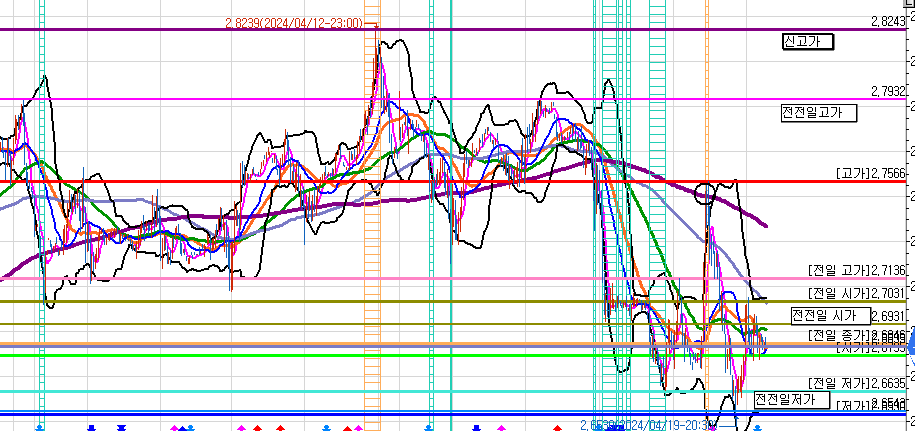This screenshot has width=915, height=431.
Task: Click the small corner button at top right
Action: point(909,5)
